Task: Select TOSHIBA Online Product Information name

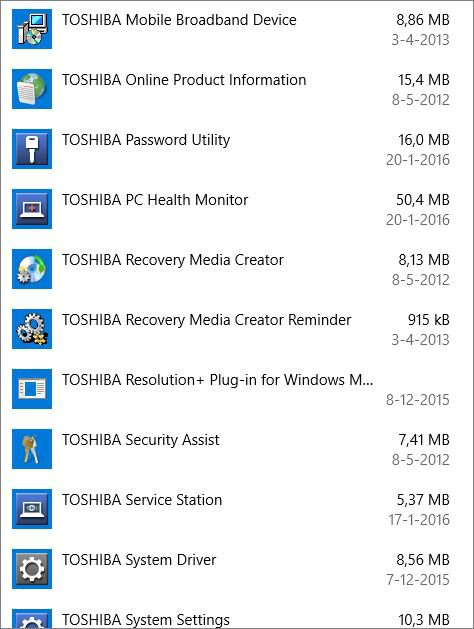Action: pyautogui.click(x=184, y=80)
